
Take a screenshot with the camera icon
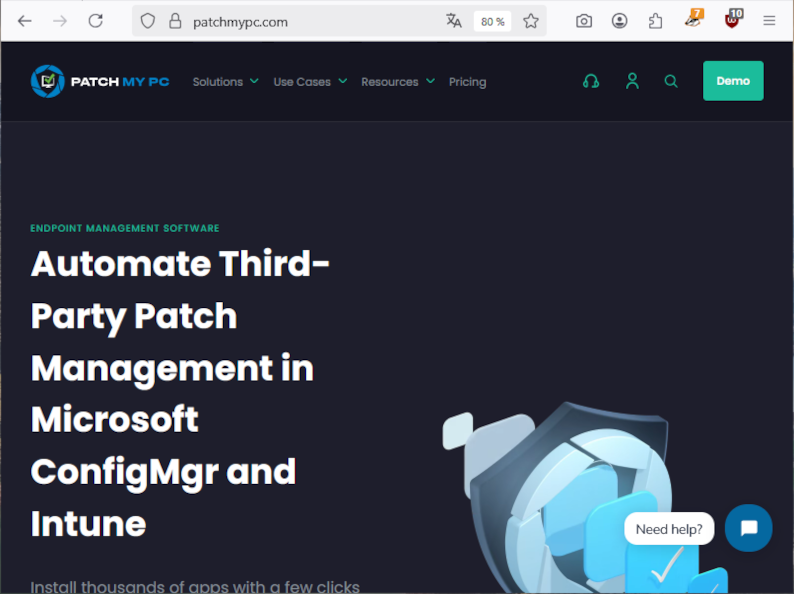(x=584, y=21)
